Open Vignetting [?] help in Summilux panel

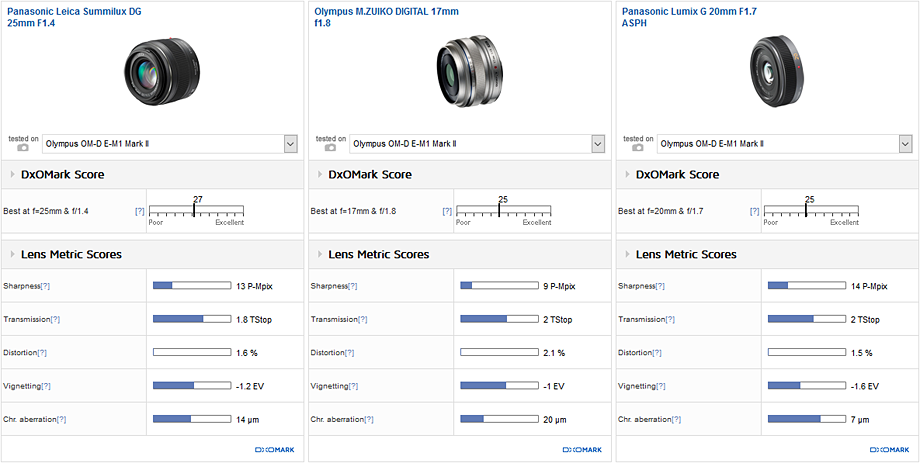pos(46,387)
